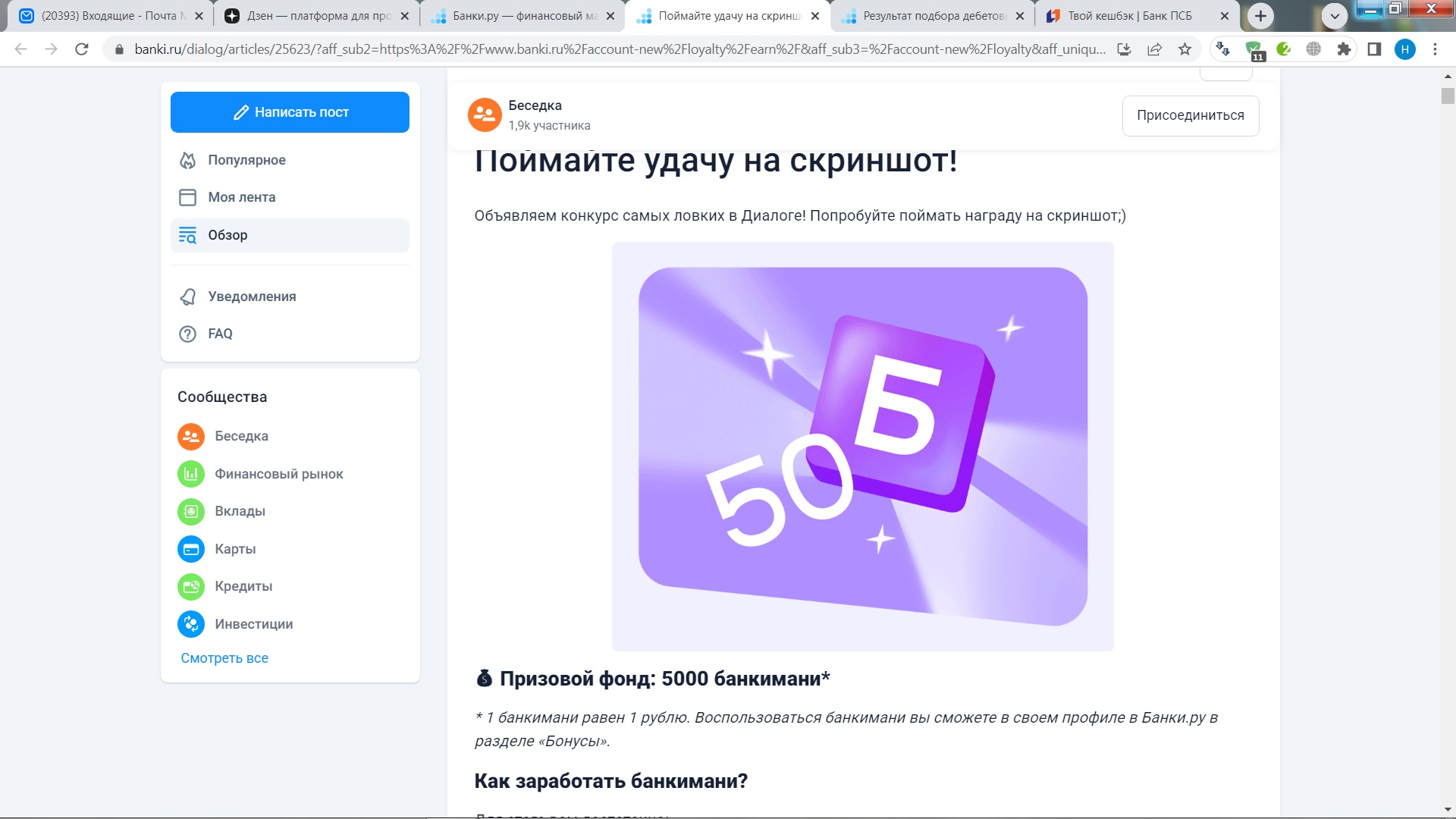Click the site lock security icon

(x=118, y=49)
